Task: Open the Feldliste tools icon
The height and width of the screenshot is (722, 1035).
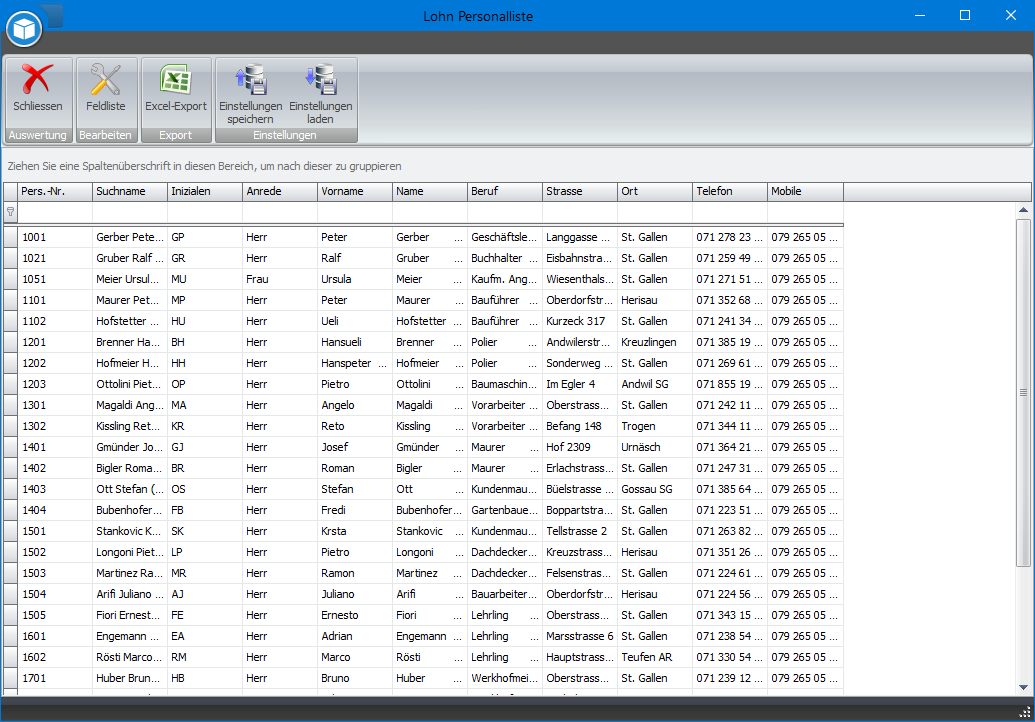Action: pos(105,80)
